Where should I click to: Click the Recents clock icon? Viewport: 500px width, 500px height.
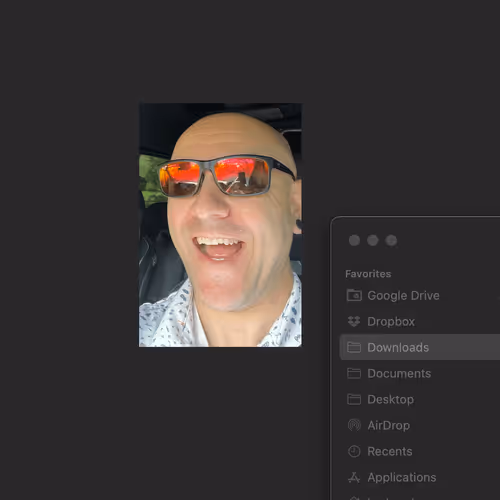tap(354, 451)
